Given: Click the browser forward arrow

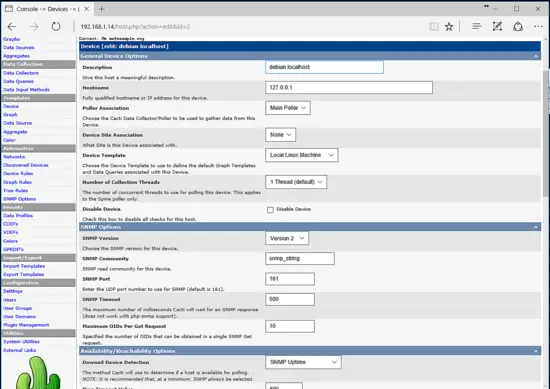Looking at the screenshot, I should (x=34, y=27).
